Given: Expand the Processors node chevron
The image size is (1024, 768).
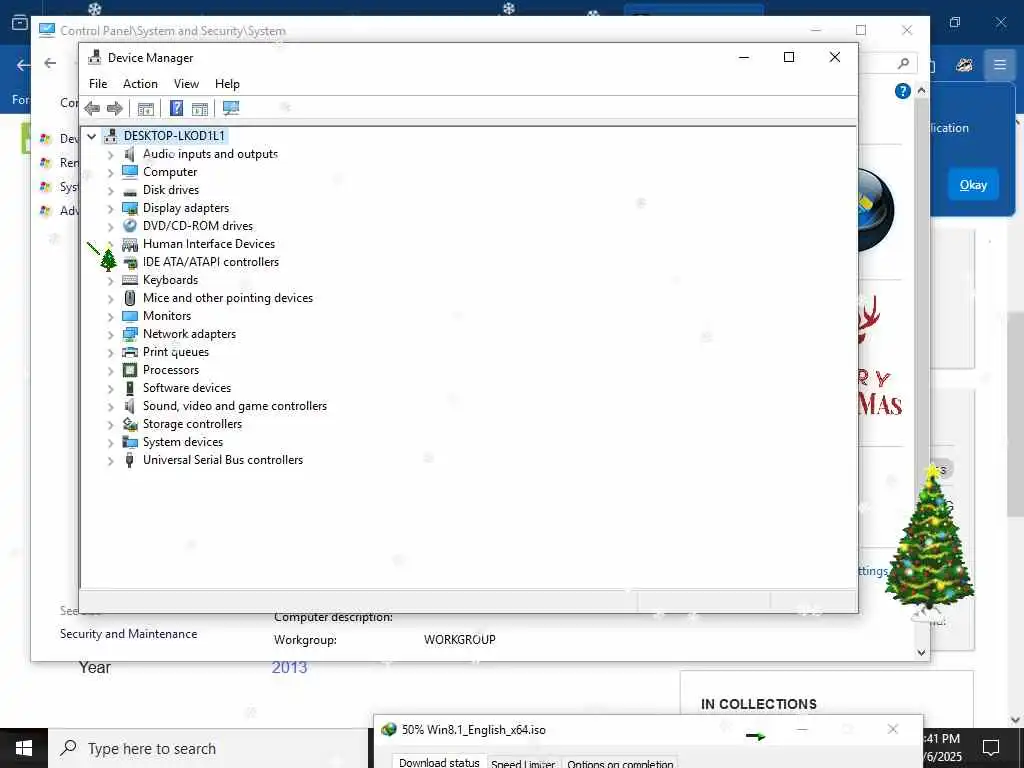Looking at the screenshot, I should pos(110,371).
